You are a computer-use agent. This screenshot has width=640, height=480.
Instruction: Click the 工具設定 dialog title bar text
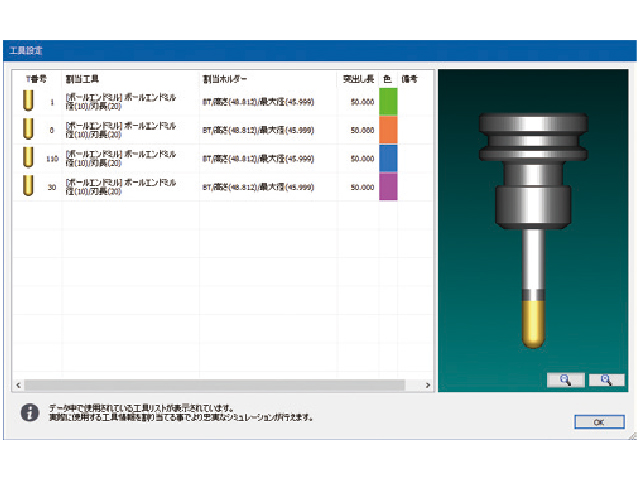tap(26, 51)
